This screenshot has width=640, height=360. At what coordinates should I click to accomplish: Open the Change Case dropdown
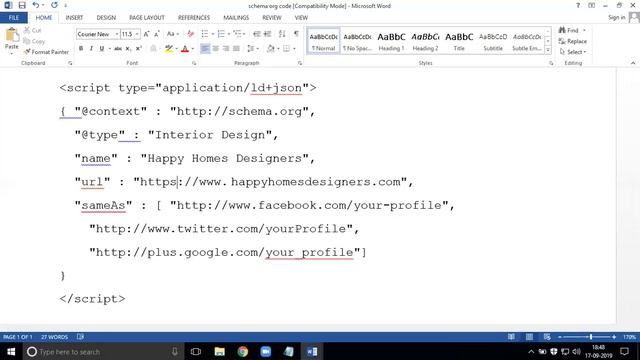[x=173, y=34]
